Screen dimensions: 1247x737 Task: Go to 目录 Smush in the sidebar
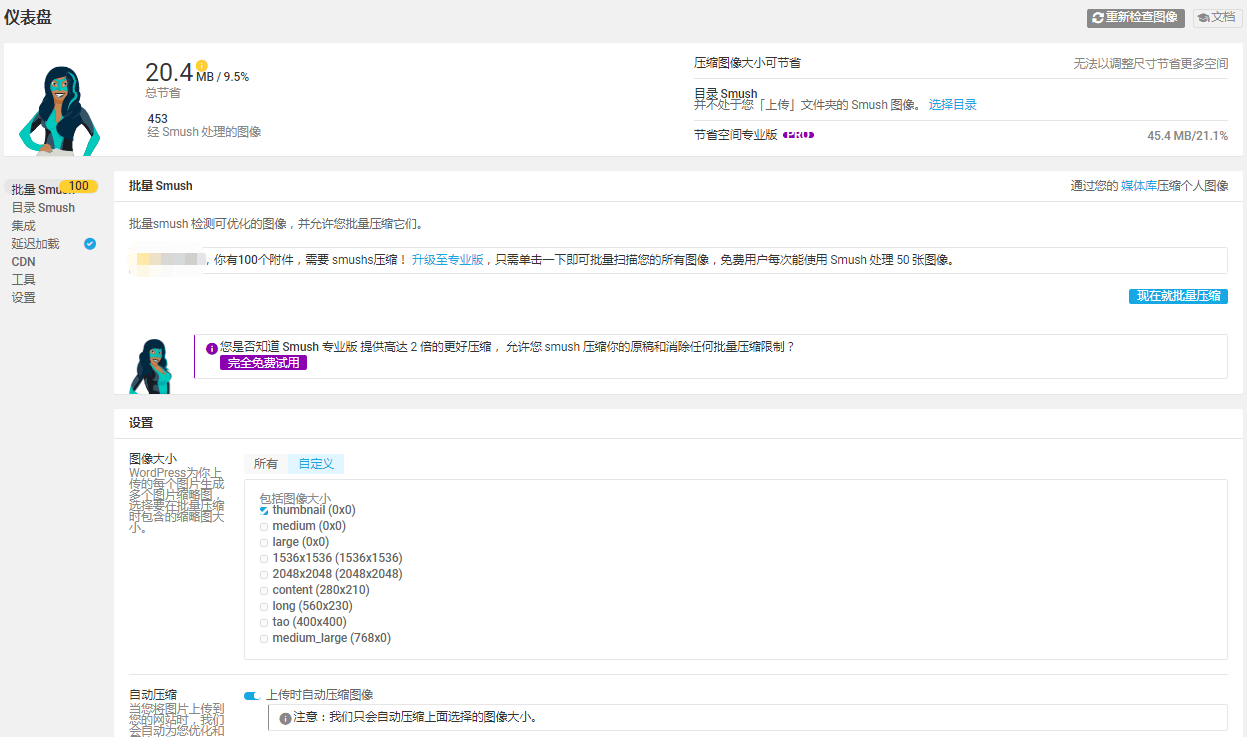pyautogui.click(x=43, y=208)
